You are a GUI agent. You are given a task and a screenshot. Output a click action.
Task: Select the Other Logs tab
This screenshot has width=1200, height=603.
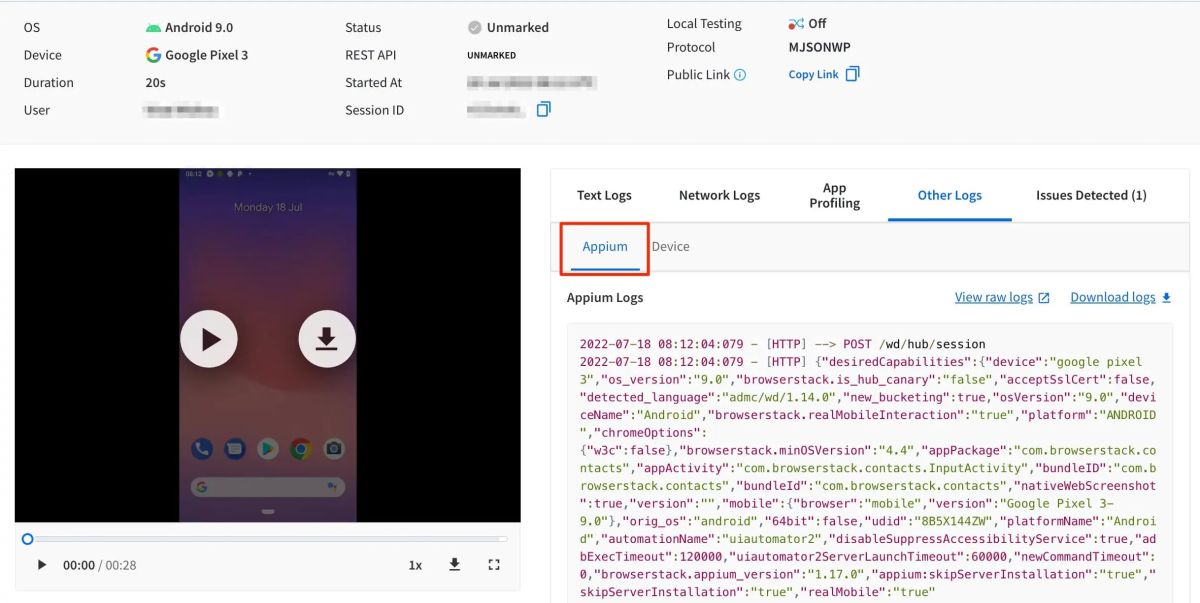pos(950,195)
